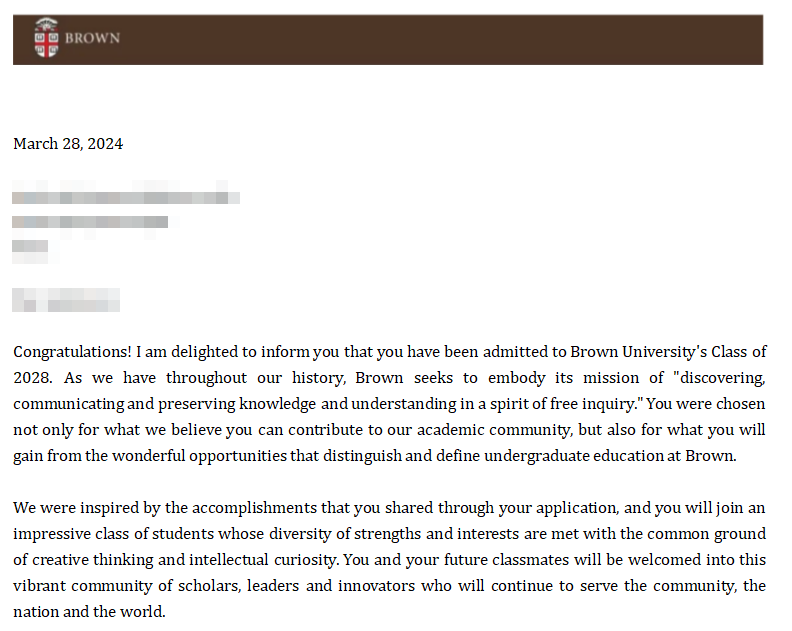This screenshot has width=792, height=631.
Task: Select the second blurred address line
Action: pyautogui.click(x=91, y=221)
